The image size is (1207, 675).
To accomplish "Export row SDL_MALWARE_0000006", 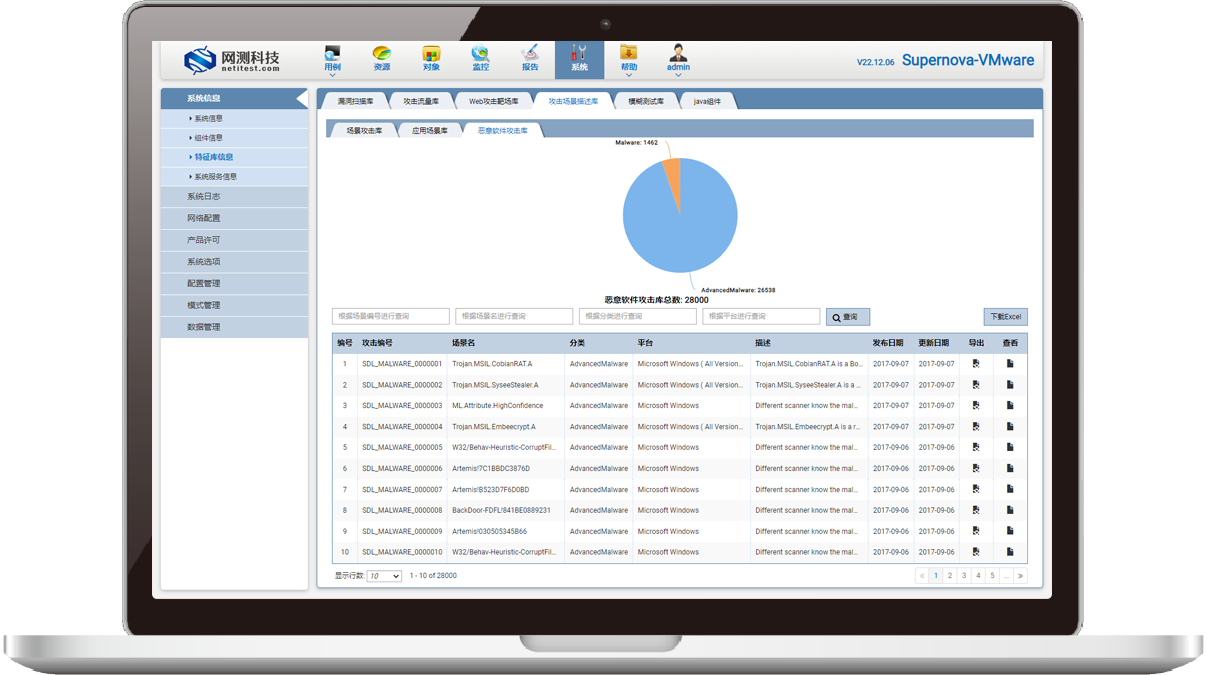I will pos(976,468).
